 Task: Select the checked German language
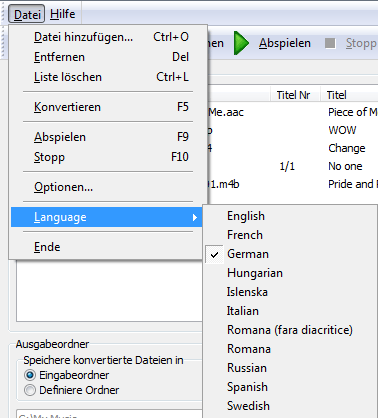point(290,254)
